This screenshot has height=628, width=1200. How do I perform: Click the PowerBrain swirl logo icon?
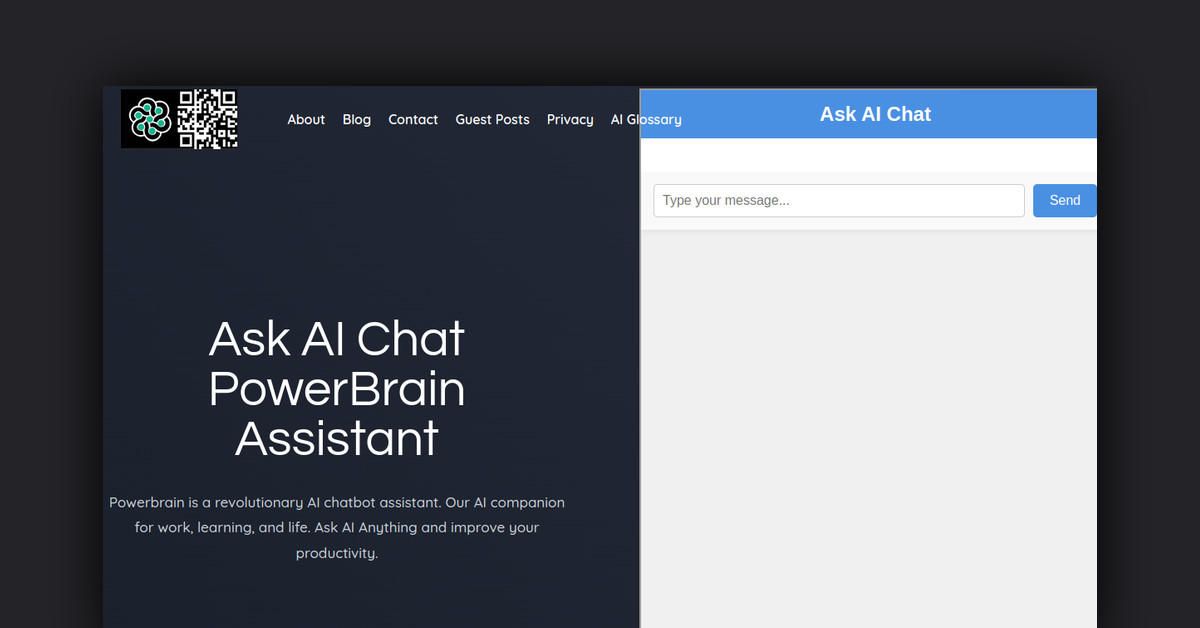click(x=149, y=119)
